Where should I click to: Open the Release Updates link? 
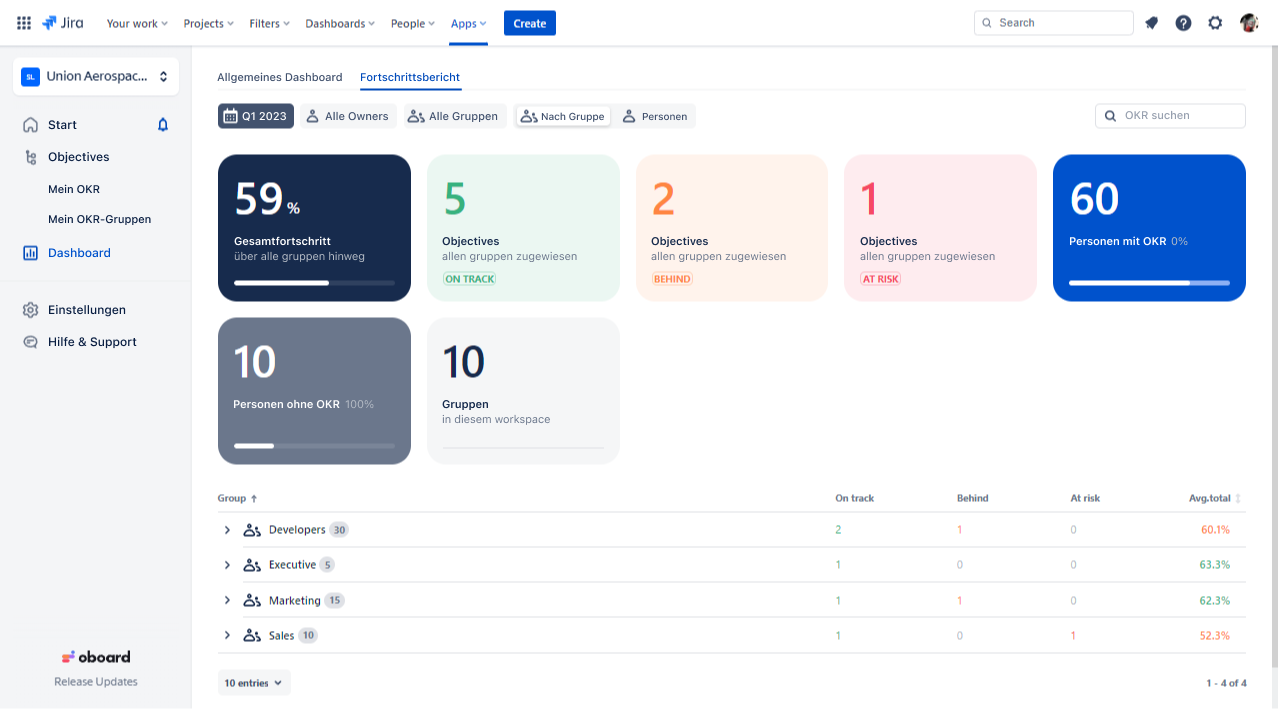[96, 682]
